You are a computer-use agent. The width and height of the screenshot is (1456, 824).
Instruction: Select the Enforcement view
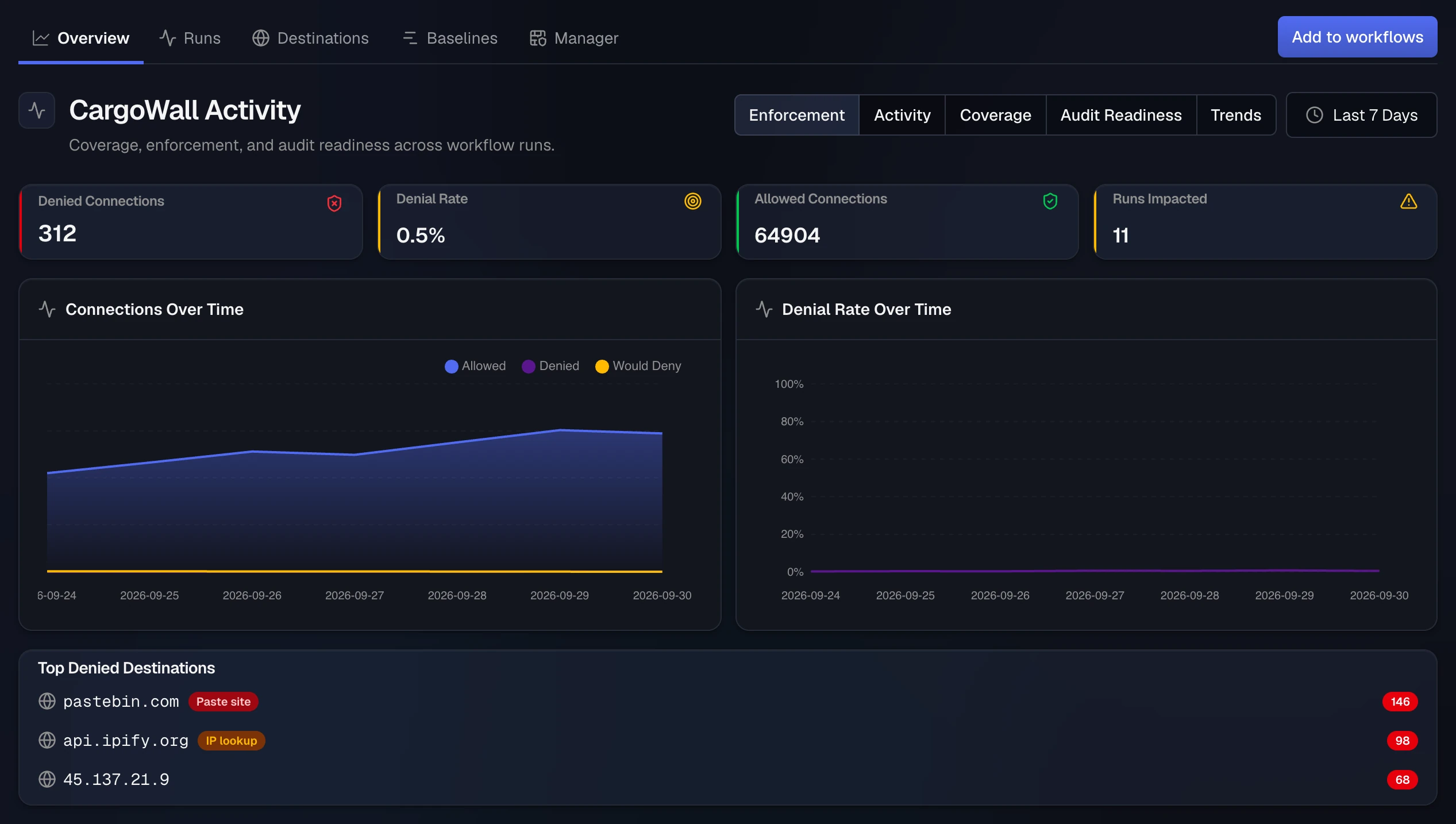point(797,115)
